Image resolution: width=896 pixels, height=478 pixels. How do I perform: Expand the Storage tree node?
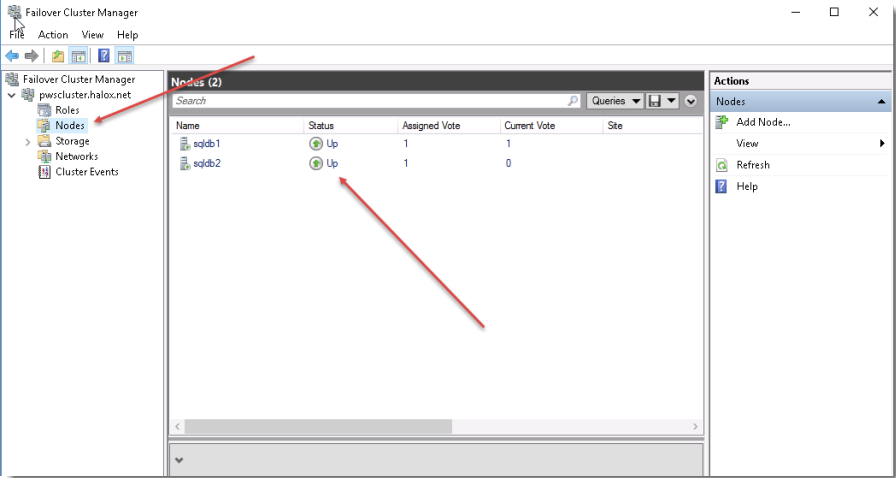27,141
